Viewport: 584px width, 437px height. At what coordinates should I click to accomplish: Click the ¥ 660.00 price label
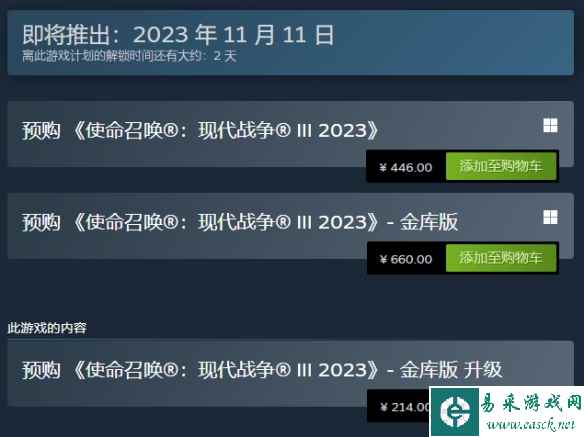point(406,259)
